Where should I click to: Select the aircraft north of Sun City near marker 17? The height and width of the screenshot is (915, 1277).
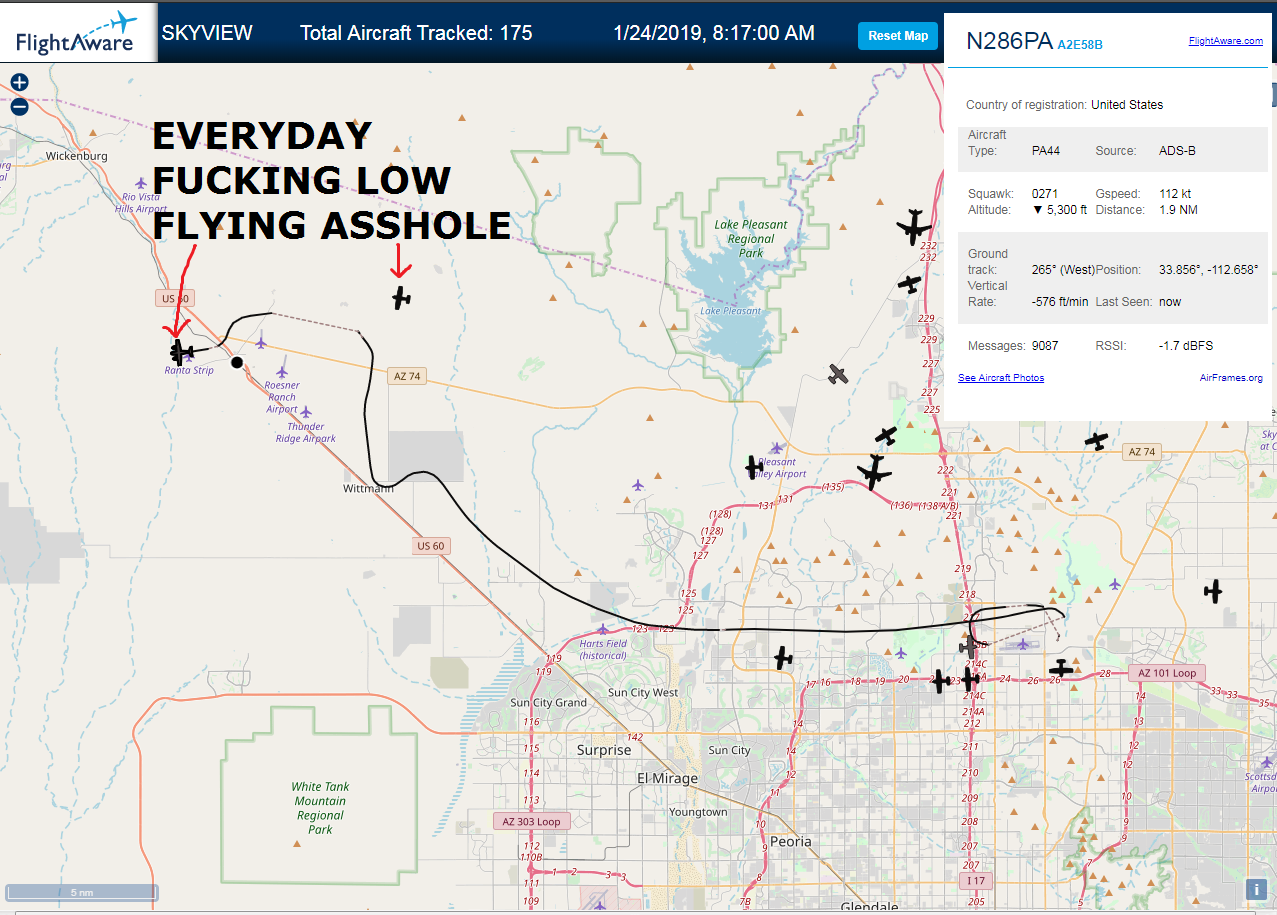[x=783, y=658]
